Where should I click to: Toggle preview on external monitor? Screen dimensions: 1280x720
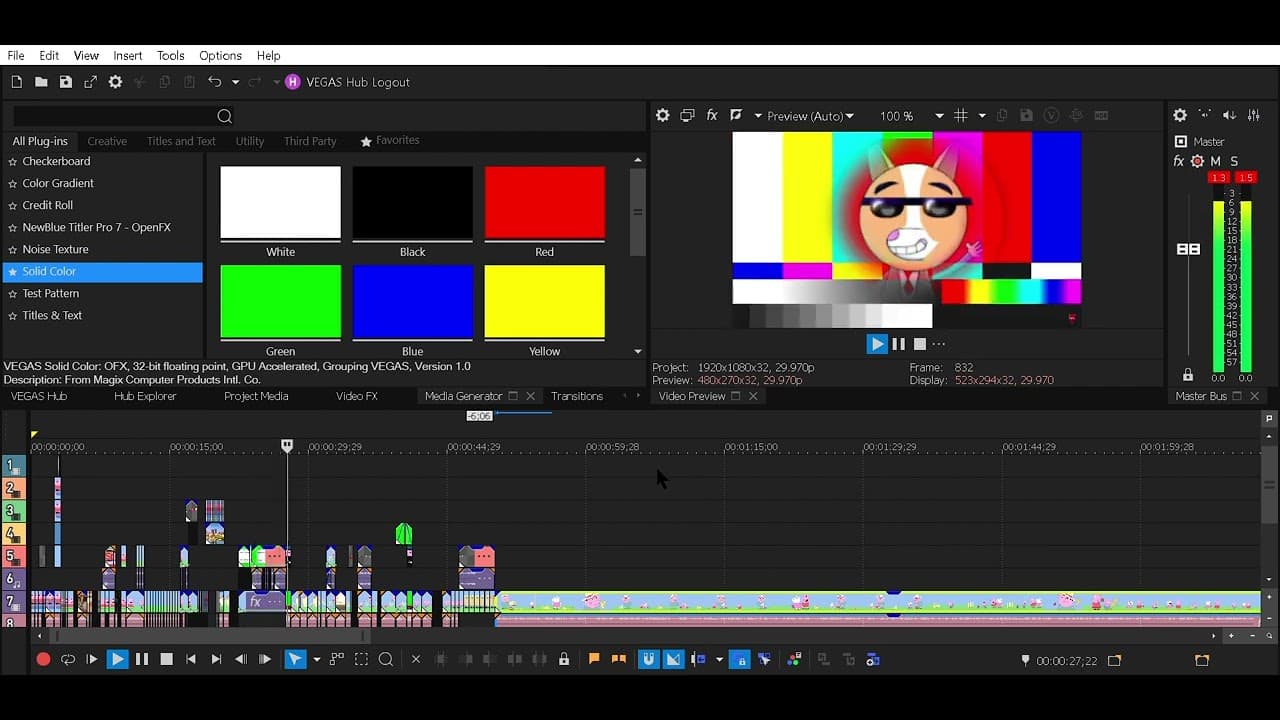687,116
